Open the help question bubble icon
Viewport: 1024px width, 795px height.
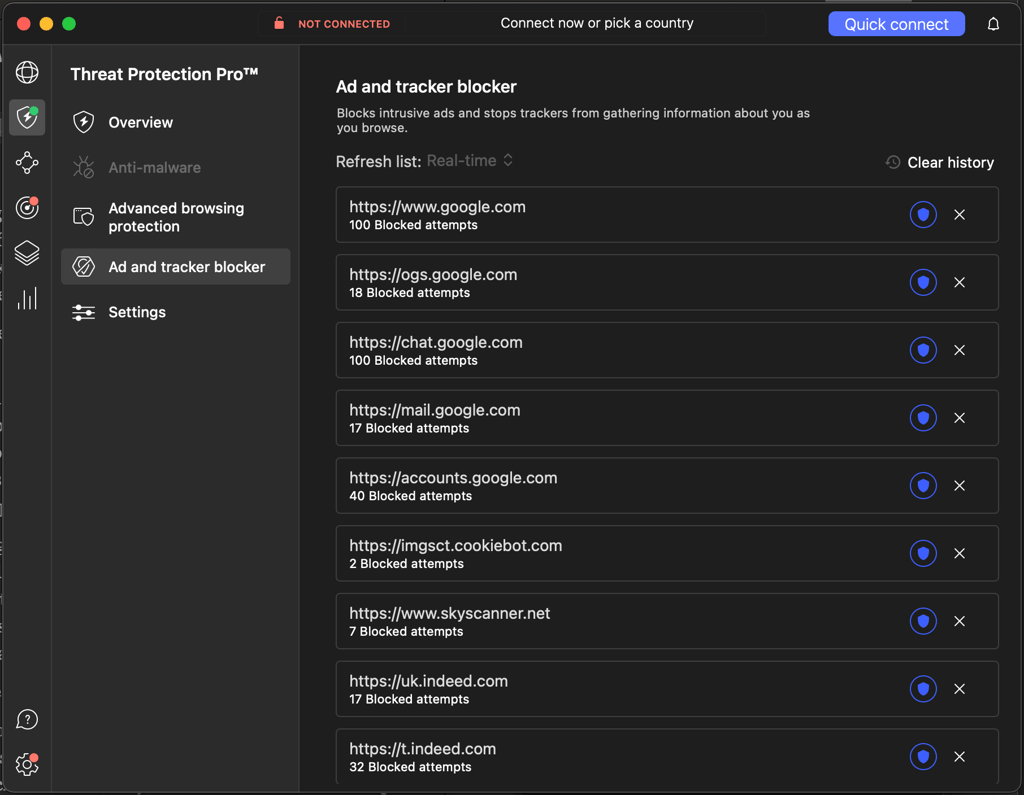tap(27, 719)
